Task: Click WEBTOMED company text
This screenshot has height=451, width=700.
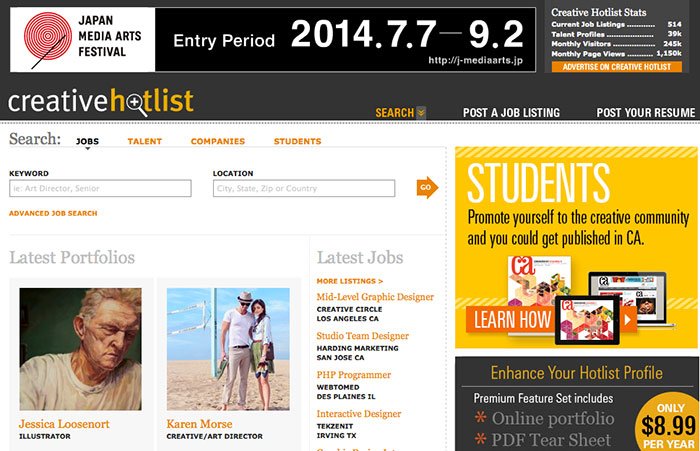Action: coord(338,387)
